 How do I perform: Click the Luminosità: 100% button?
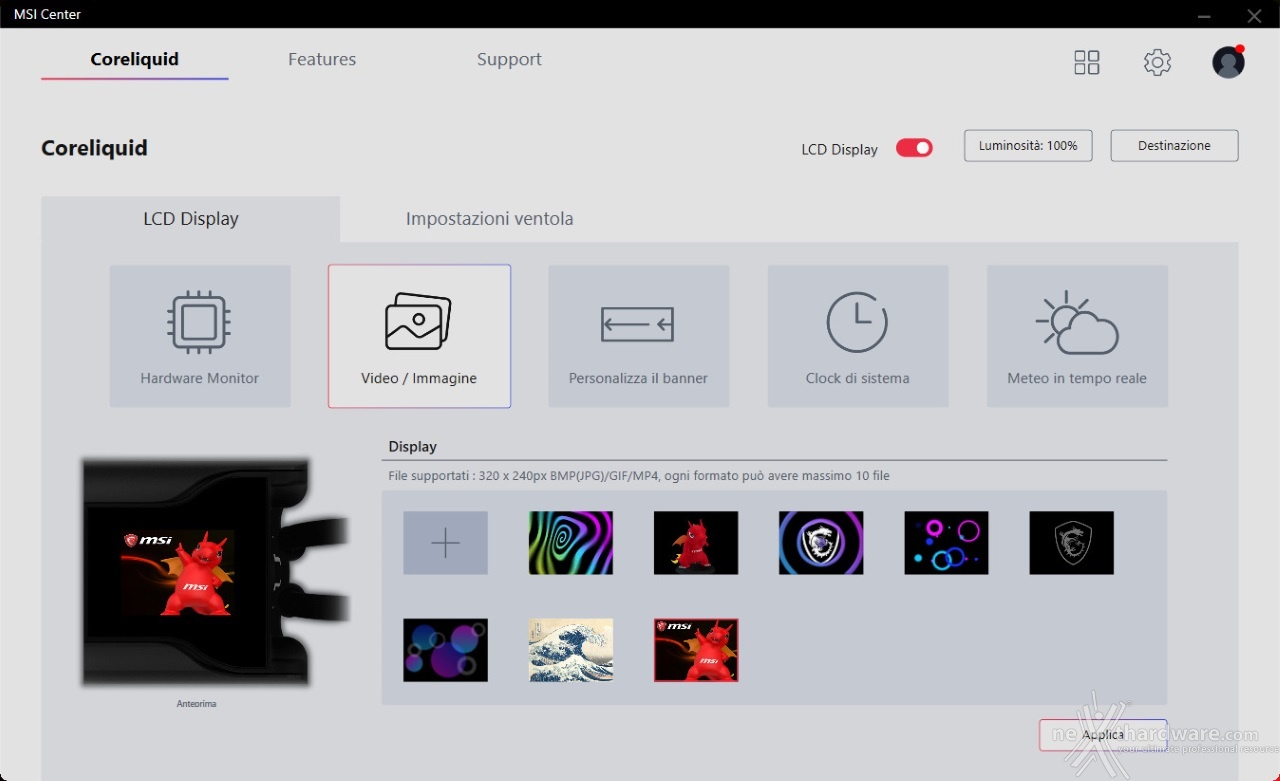pos(1028,146)
